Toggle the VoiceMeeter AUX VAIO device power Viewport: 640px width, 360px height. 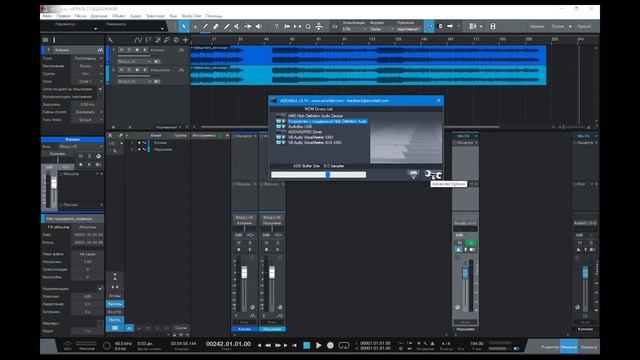(x=281, y=142)
